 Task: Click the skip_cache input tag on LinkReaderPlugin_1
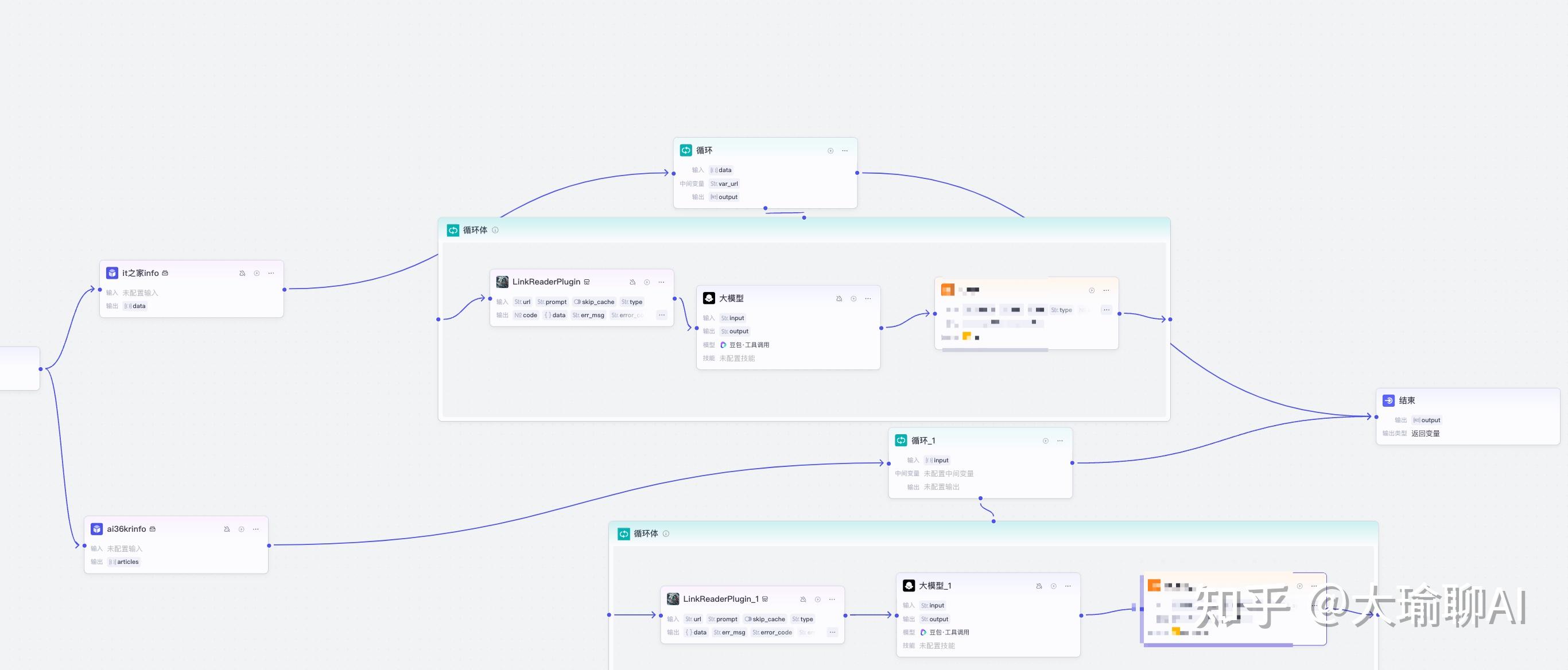point(764,619)
